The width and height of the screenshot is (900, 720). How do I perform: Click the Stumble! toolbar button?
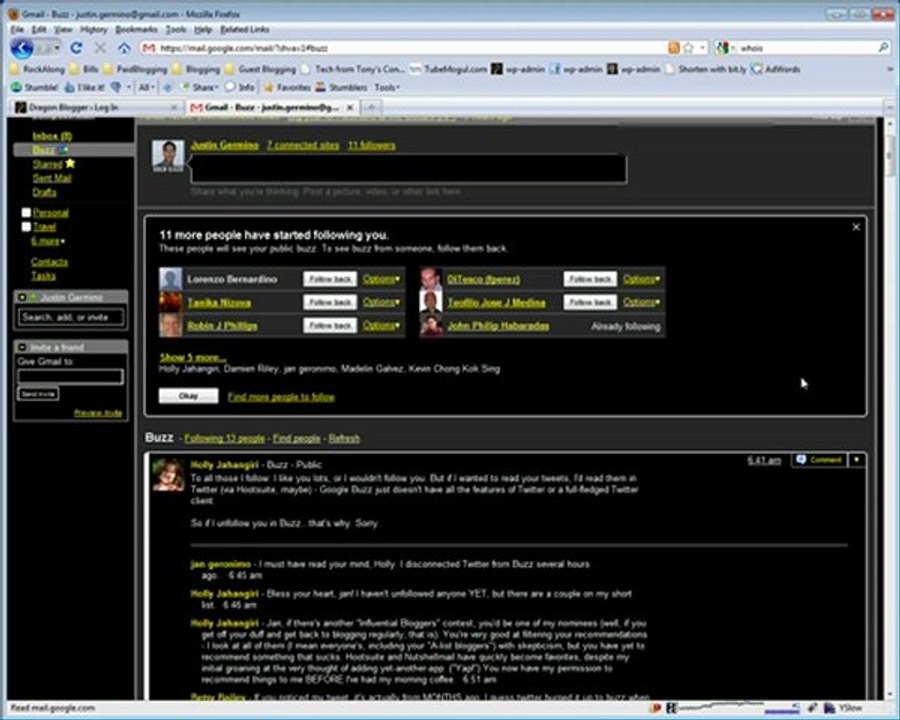point(35,87)
